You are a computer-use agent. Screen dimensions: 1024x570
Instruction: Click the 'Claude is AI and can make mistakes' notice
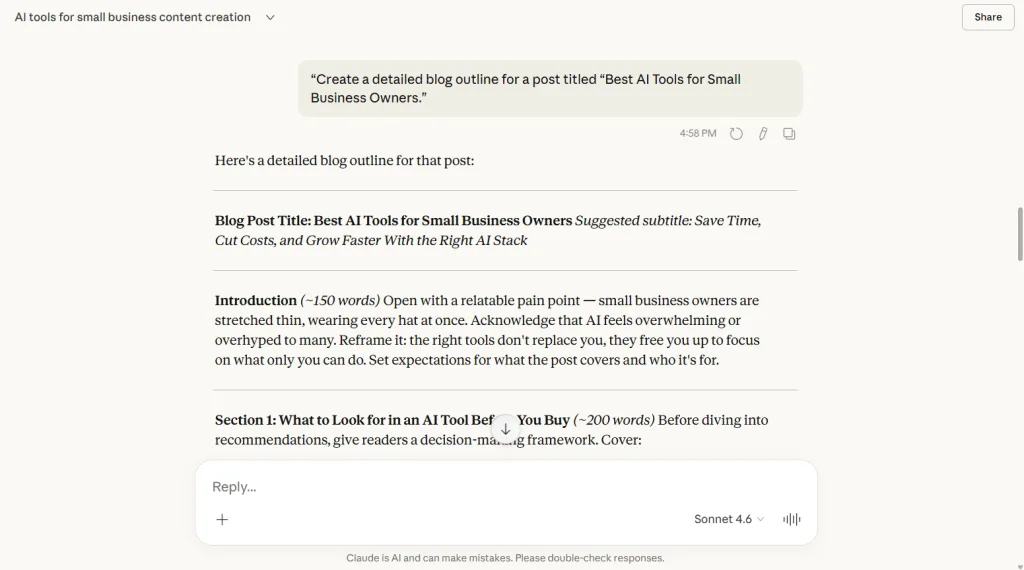[x=505, y=558]
